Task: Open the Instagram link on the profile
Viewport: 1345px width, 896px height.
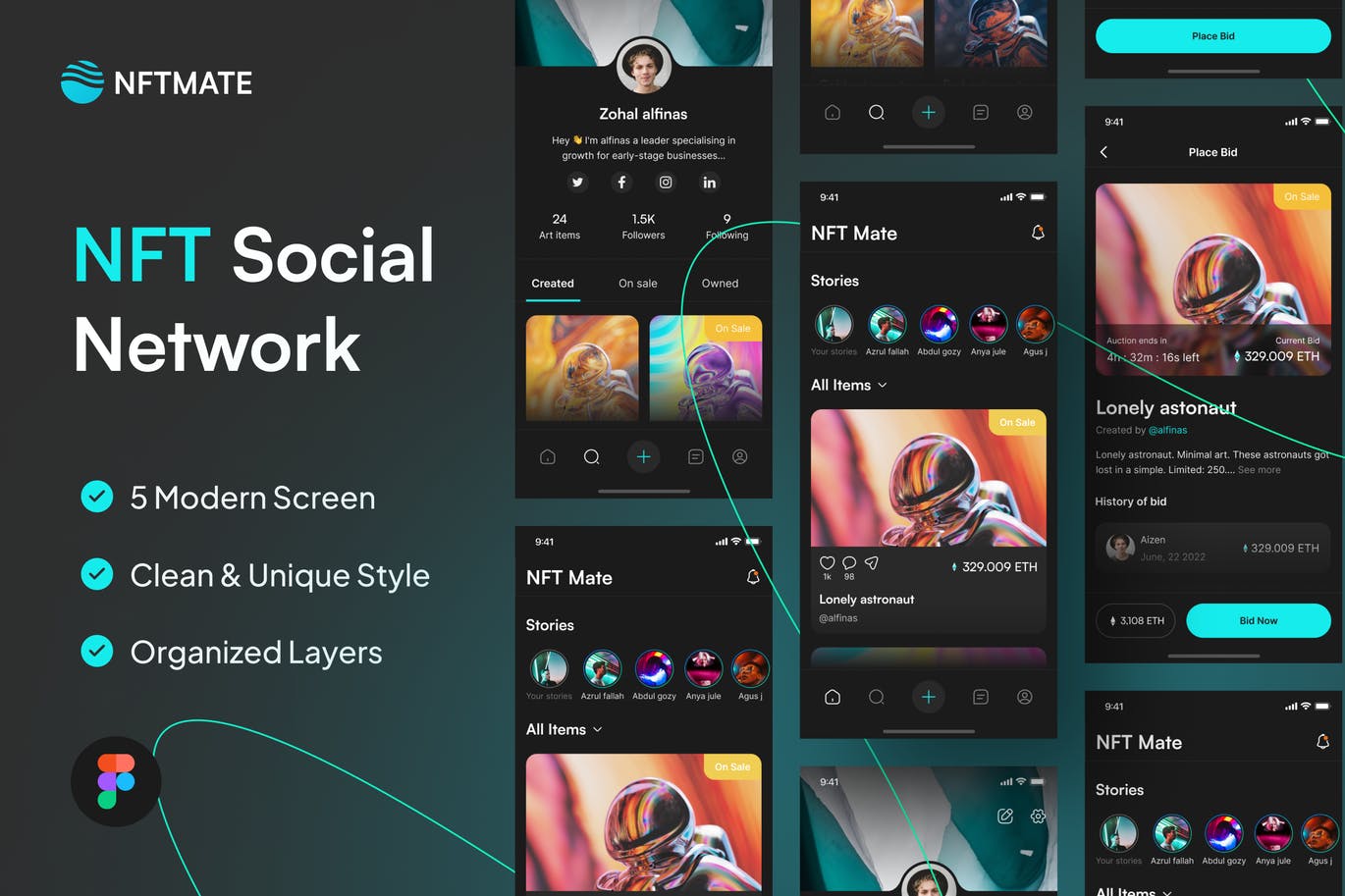Action: click(666, 183)
